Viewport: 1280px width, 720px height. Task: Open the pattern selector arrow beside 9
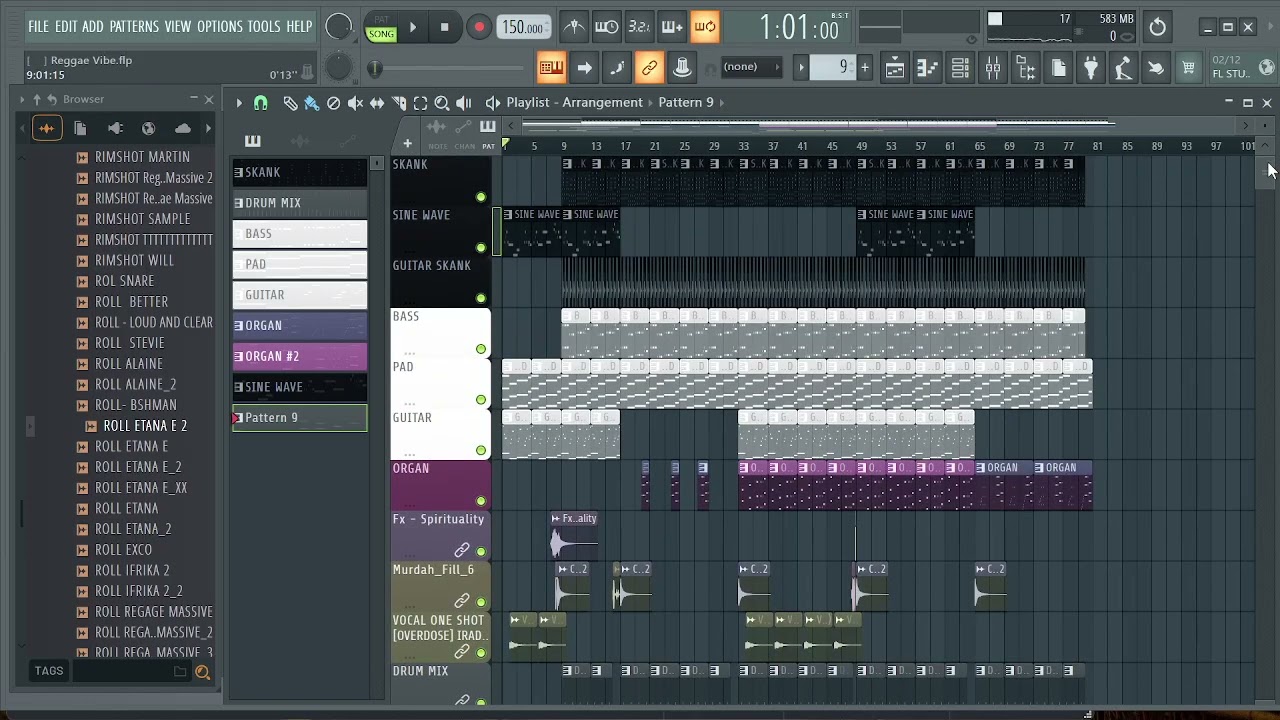tap(801, 67)
